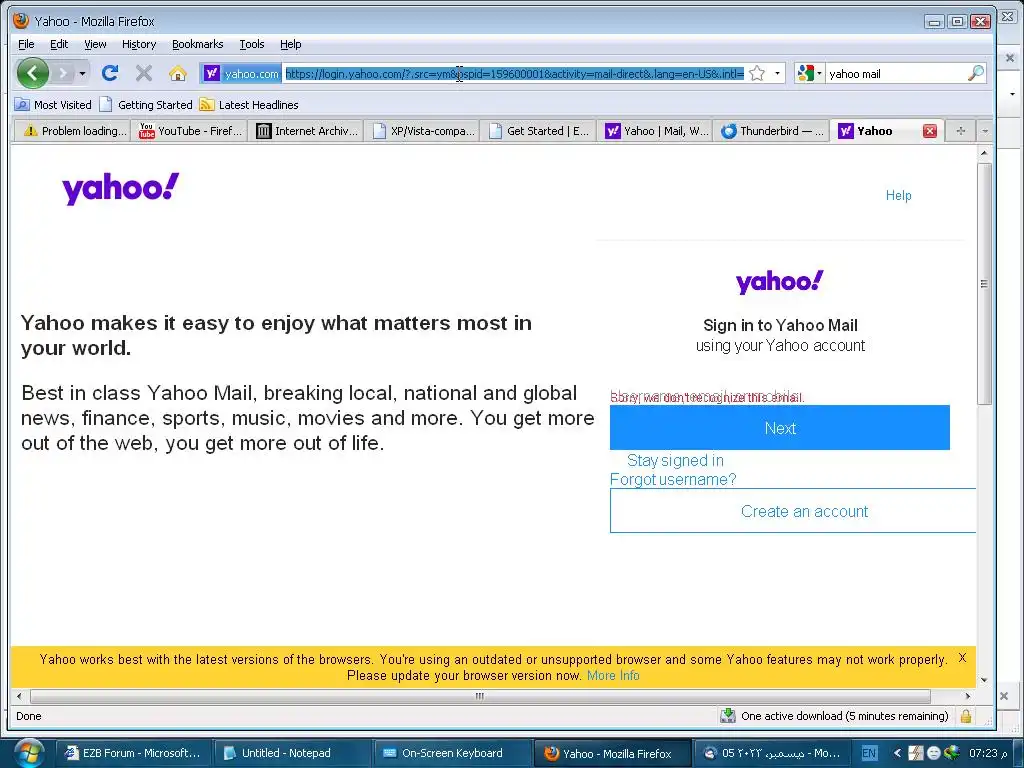Click the Stop loading X icon

click(144, 73)
